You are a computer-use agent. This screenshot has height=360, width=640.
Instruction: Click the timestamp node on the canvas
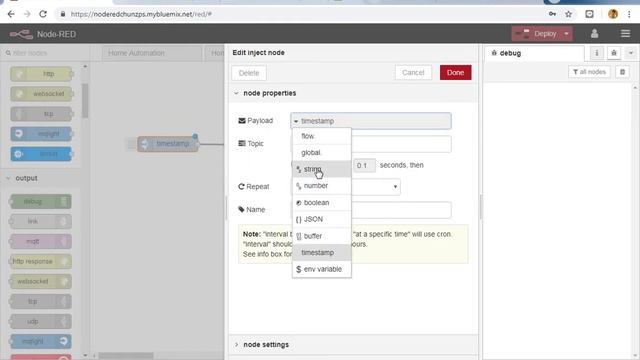[168, 144]
